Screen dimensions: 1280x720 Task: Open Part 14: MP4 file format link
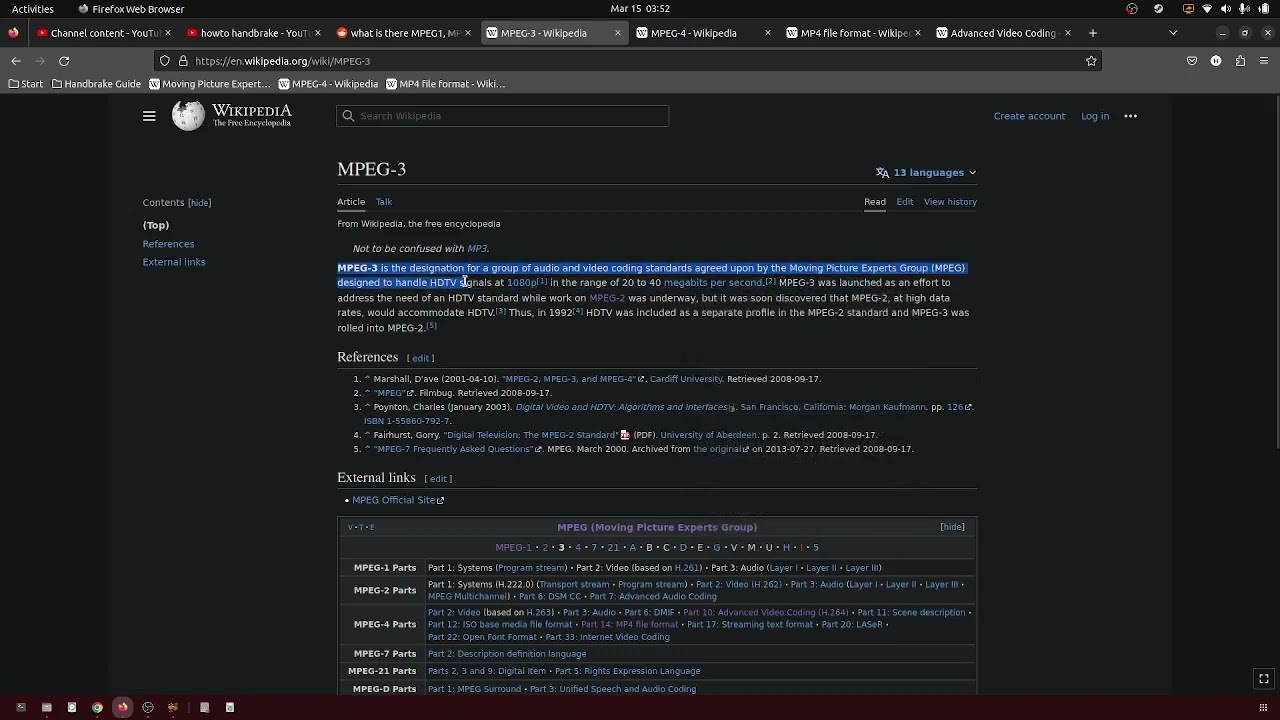(629, 625)
